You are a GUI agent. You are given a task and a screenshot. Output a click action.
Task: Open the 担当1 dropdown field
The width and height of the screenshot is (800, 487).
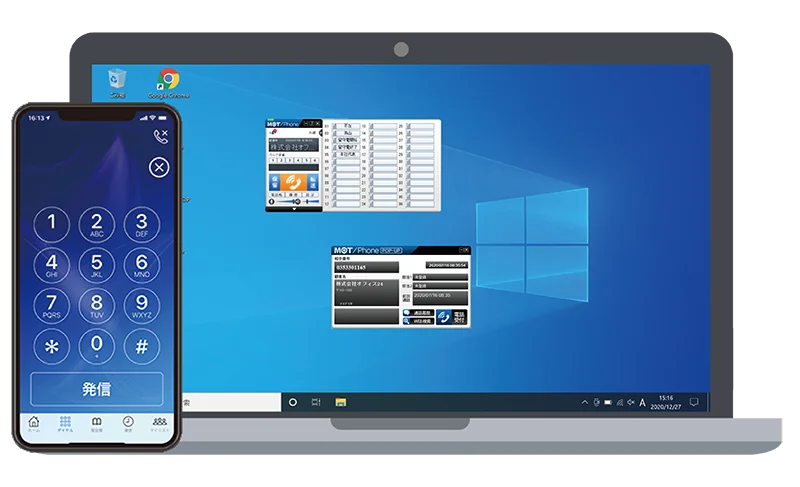point(438,276)
